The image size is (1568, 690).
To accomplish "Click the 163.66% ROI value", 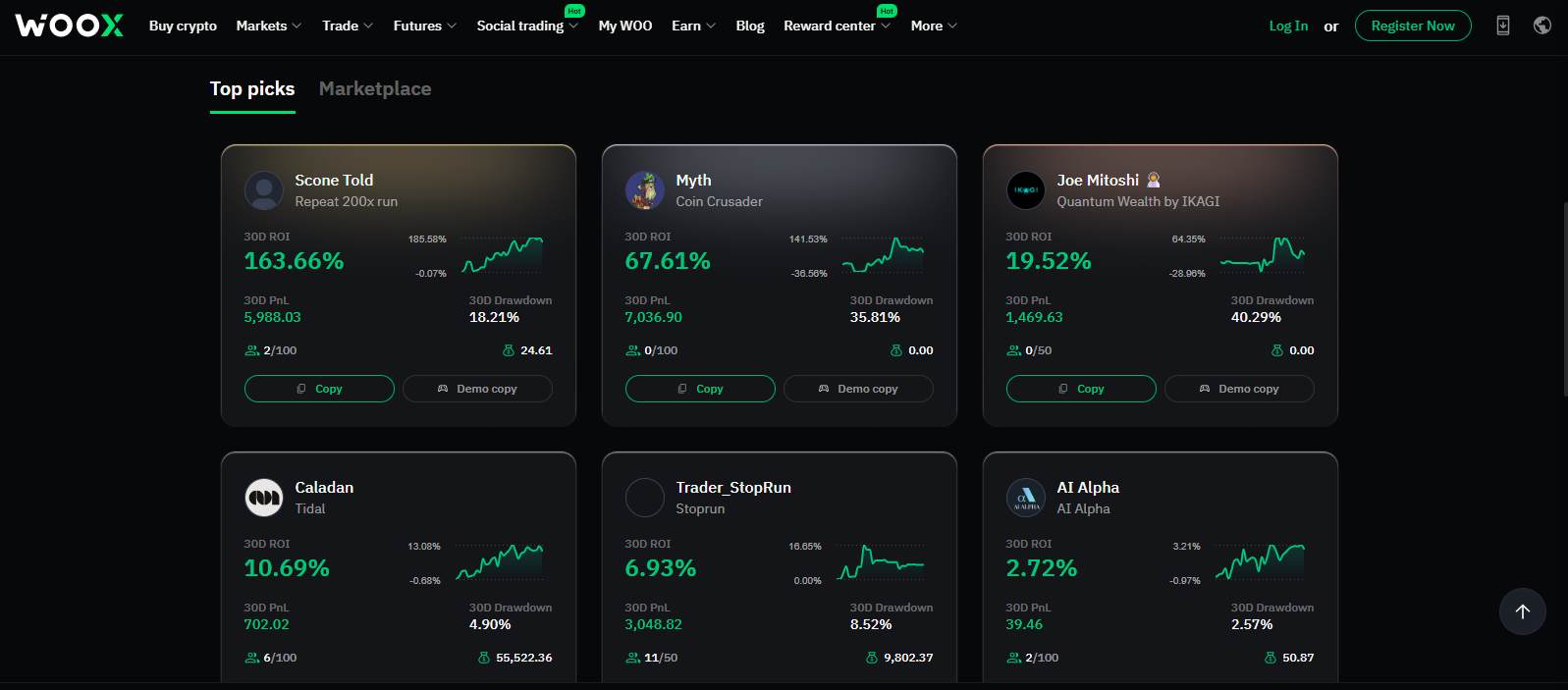I will 294,261.
